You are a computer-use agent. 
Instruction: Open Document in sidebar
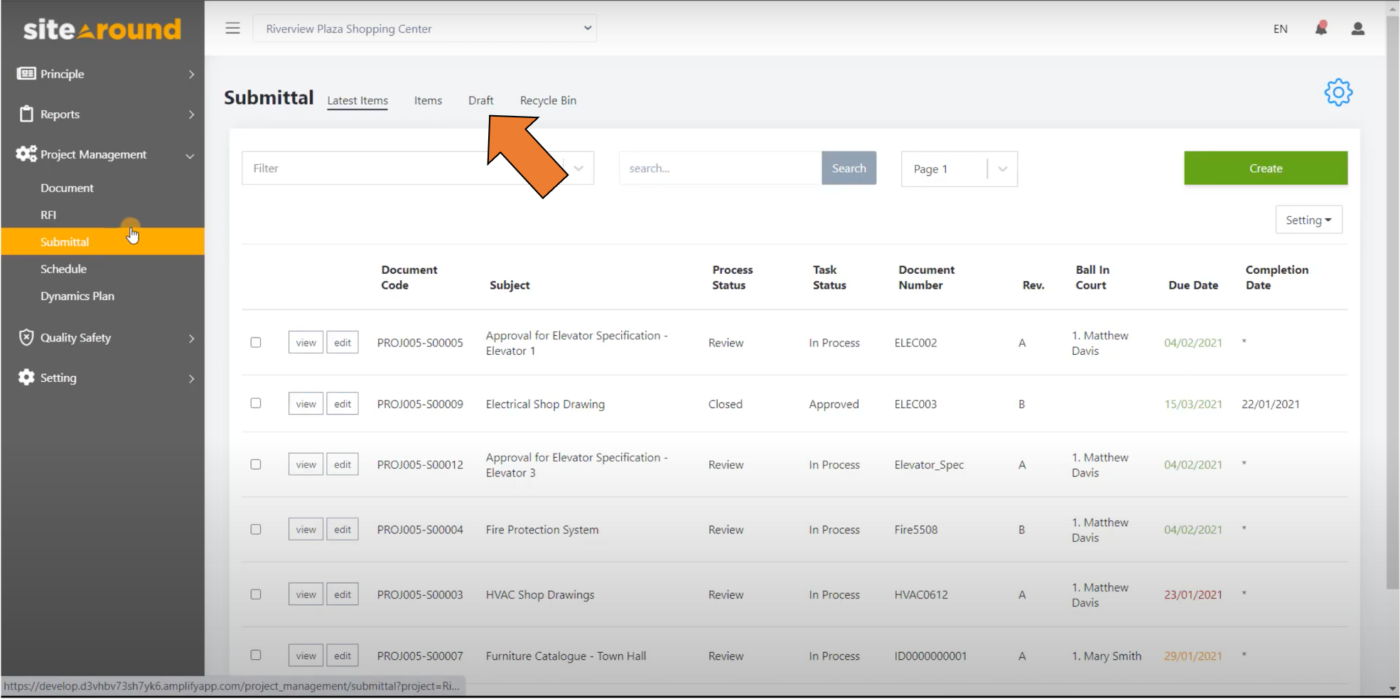[x=67, y=188]
